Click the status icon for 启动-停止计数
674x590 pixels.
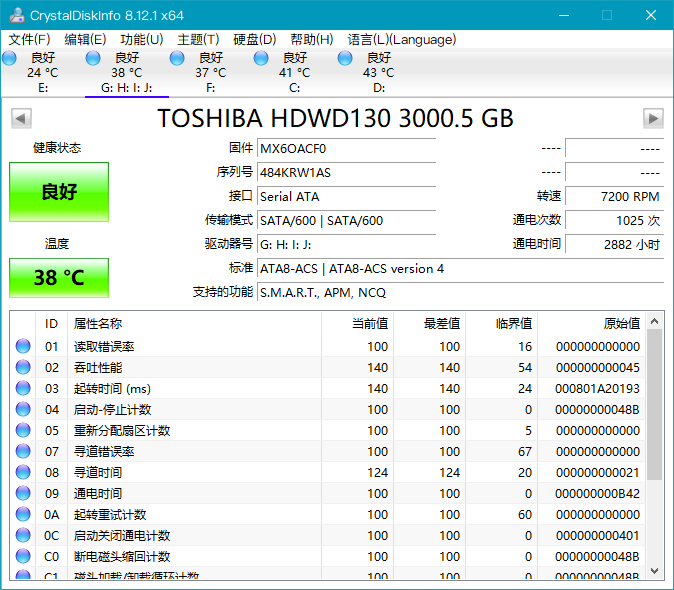[x=23, y=409]
